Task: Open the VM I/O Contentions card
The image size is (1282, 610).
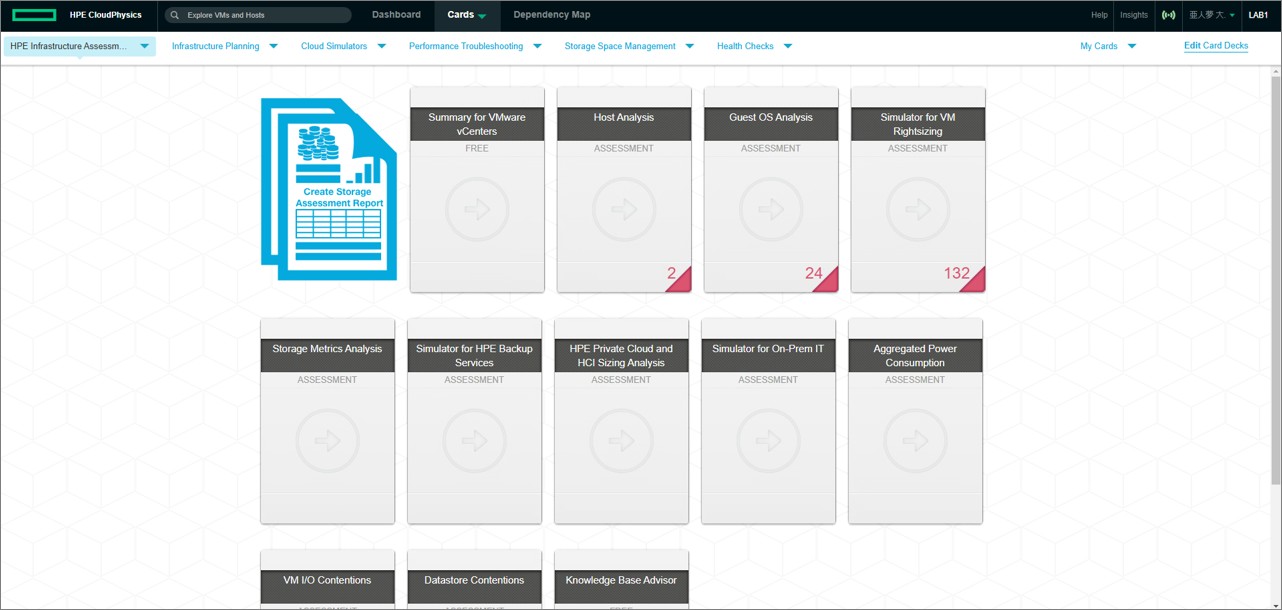Action: click(x=328, y=580)
